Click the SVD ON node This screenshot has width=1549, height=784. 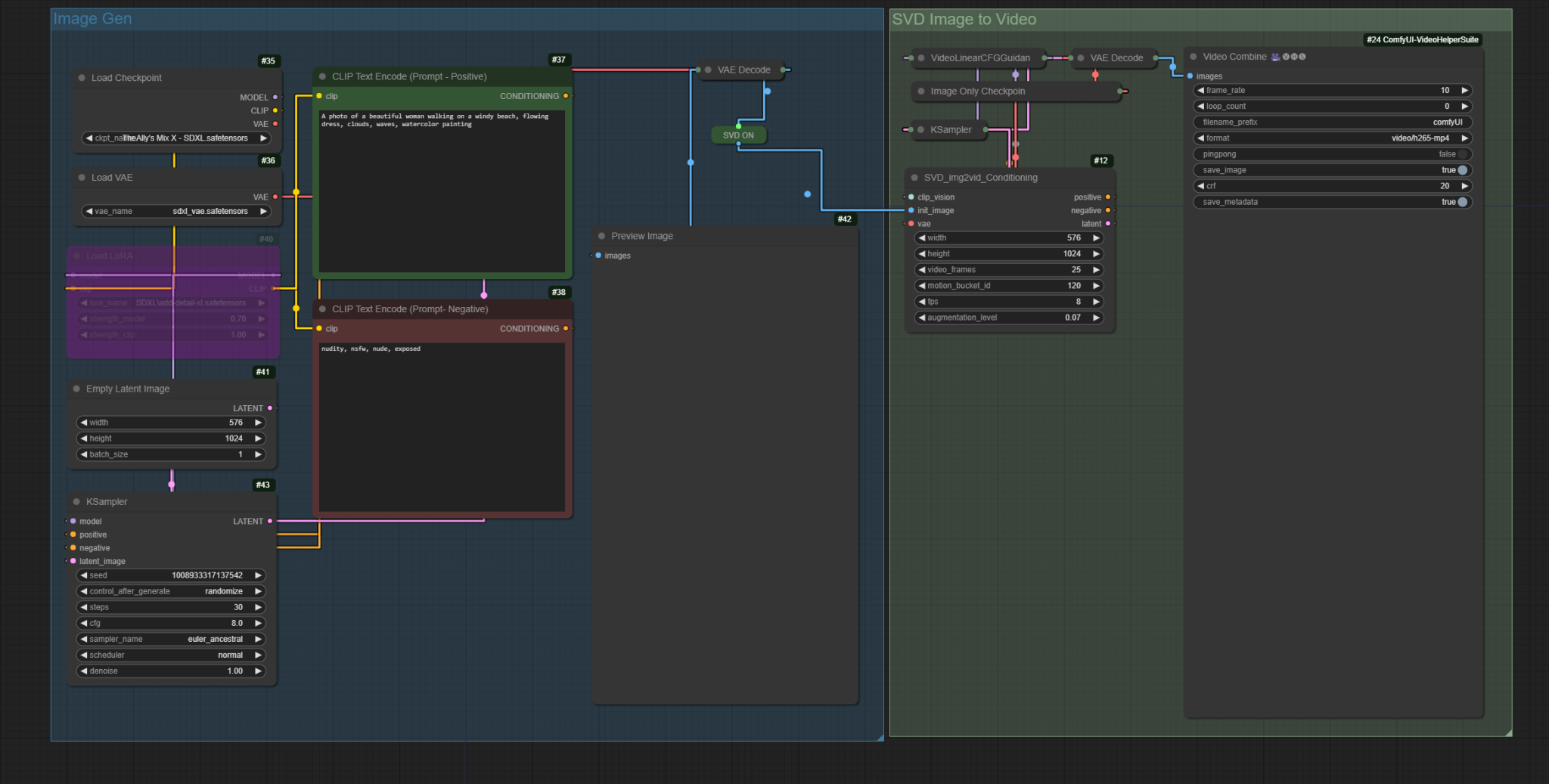point(738,135)
